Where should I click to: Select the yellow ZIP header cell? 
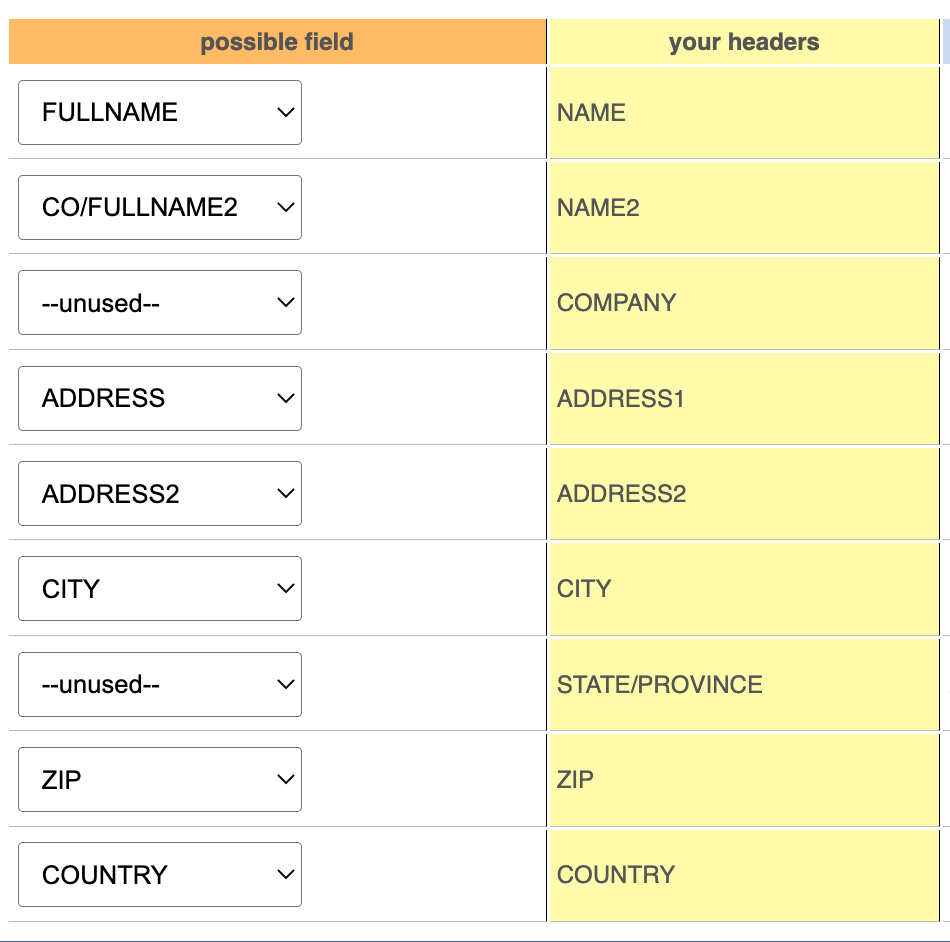[x=743, y=779]
